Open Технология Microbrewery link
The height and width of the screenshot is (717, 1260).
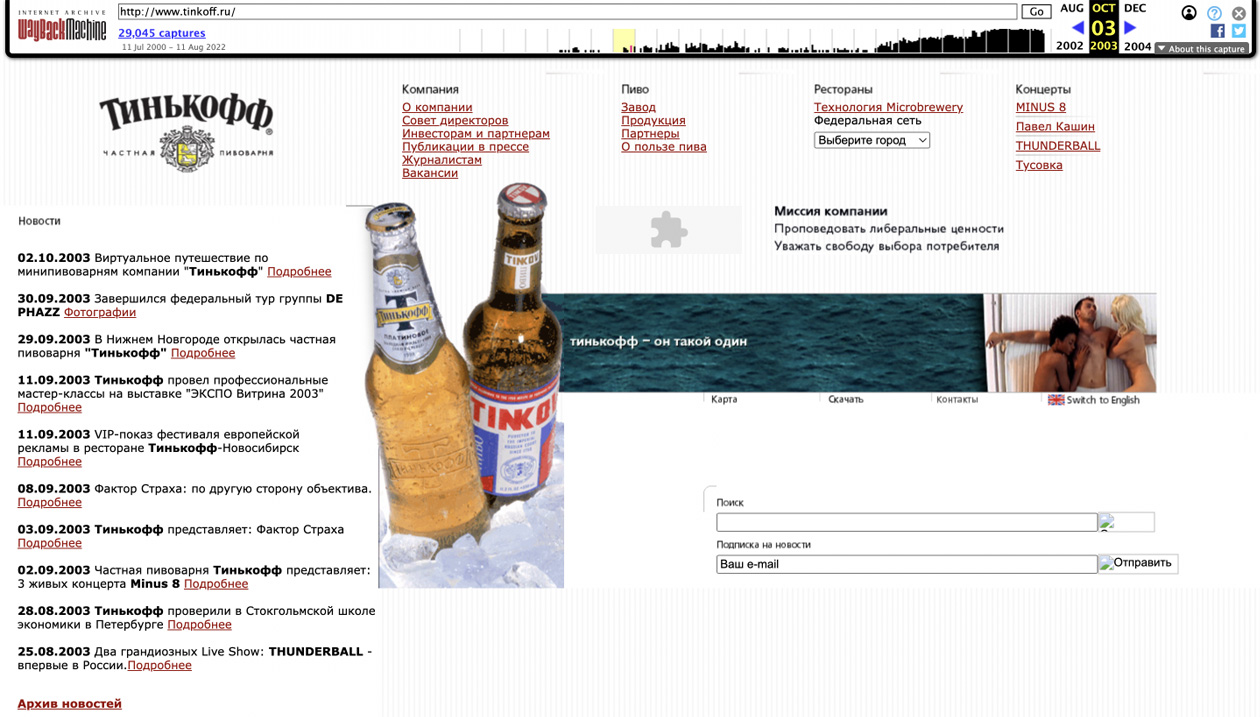888,107
